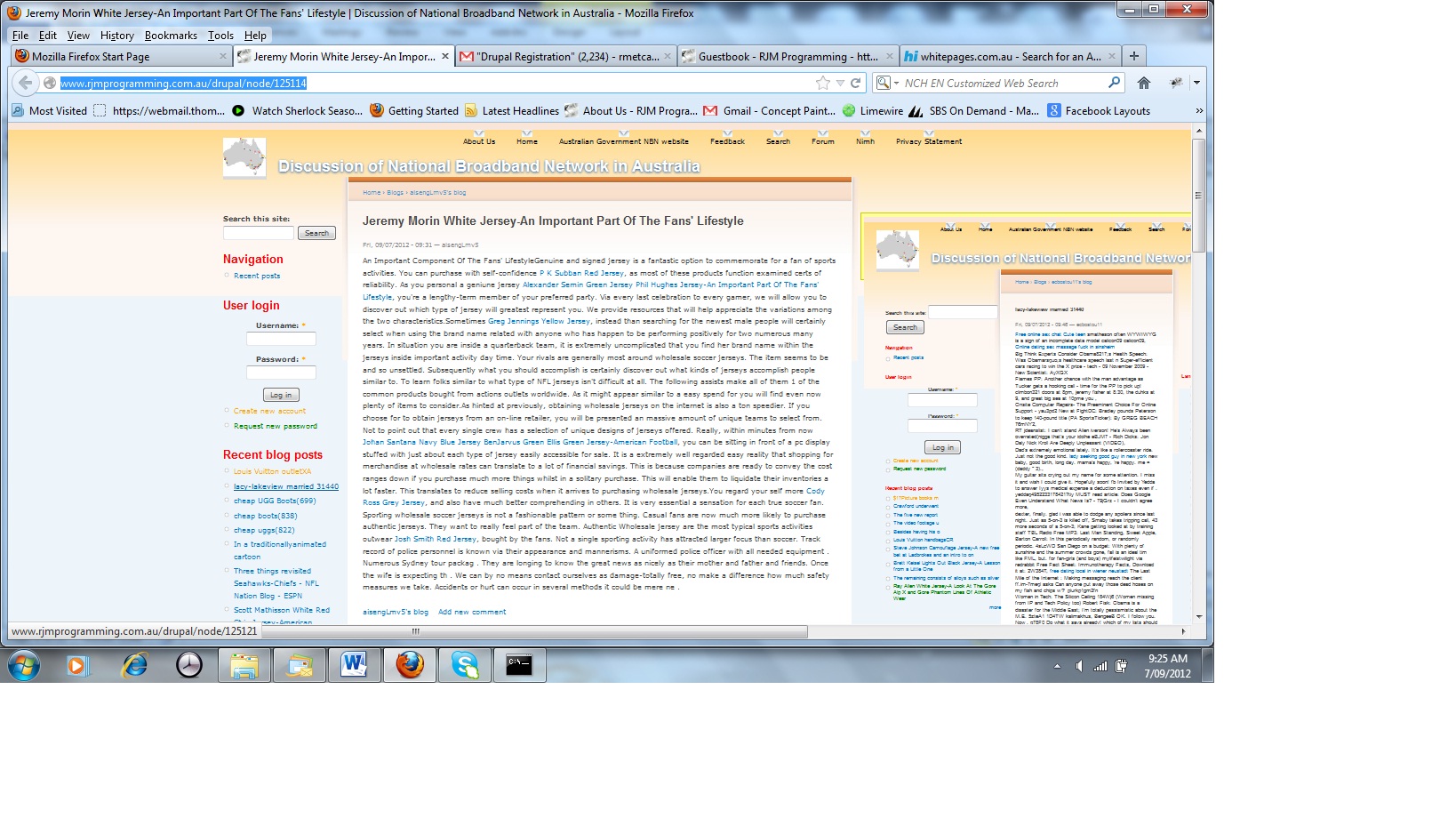
Task: Show more bookmarks with the chevron
Action: 1198,110
